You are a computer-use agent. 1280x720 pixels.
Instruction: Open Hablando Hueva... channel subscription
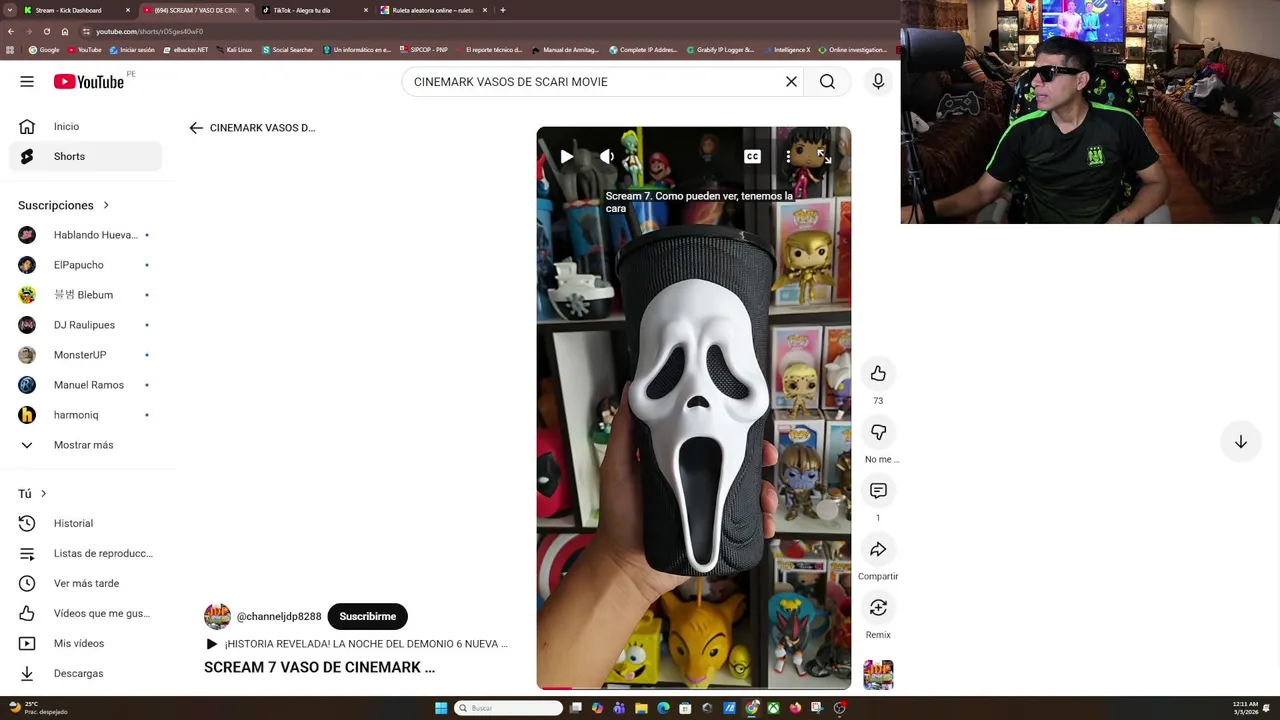[86, 235]
